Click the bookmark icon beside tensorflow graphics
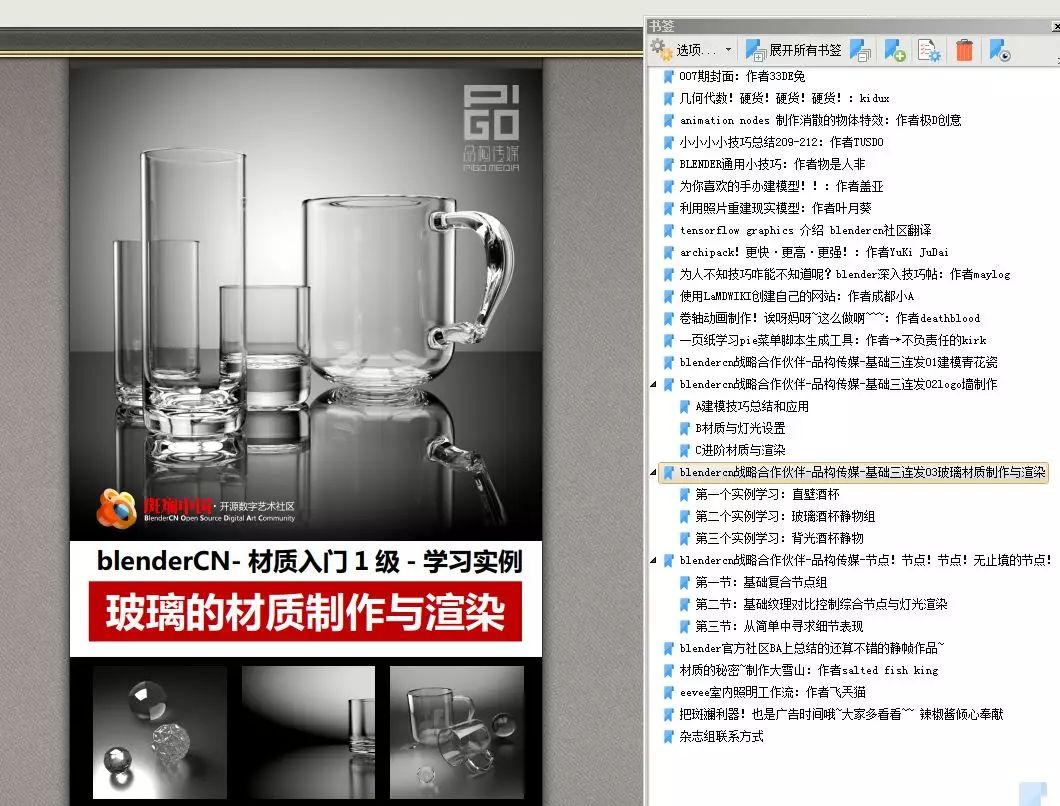 click(669, 230)
